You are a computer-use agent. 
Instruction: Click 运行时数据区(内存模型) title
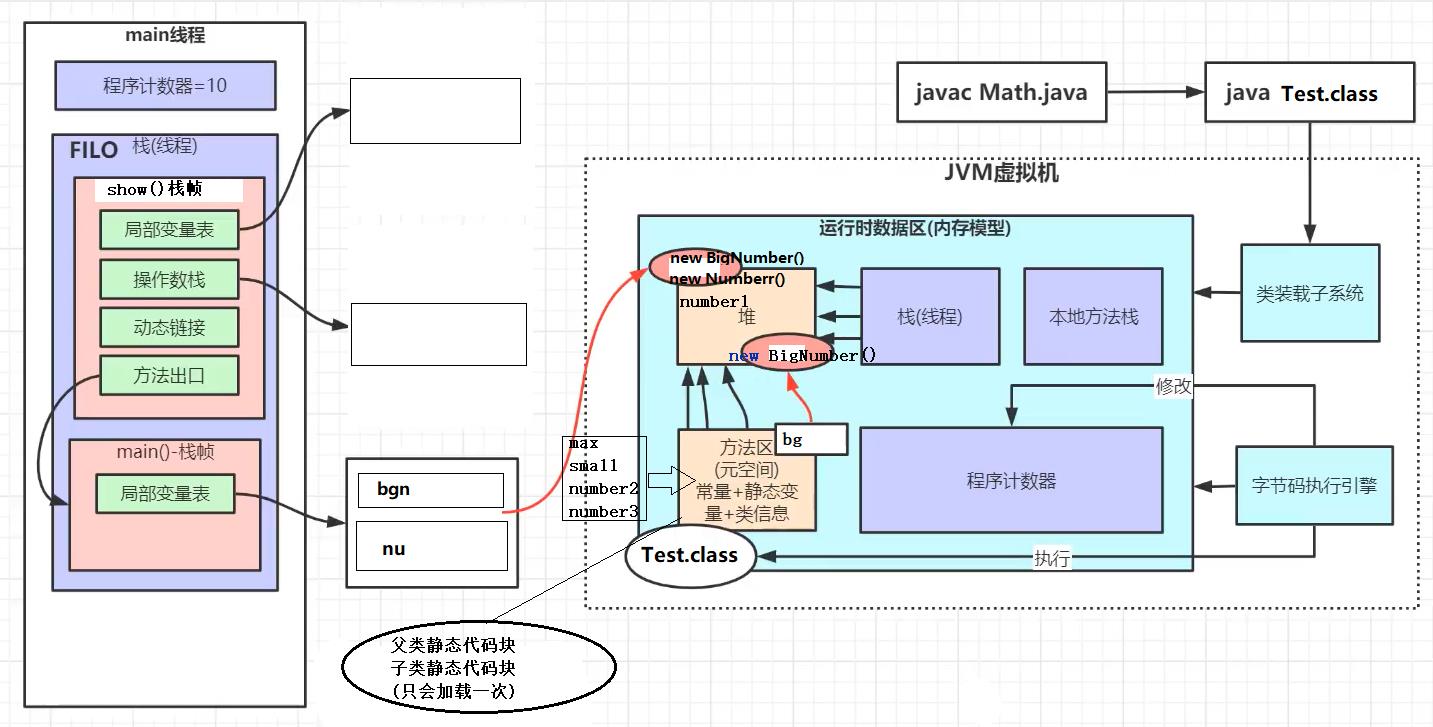(x=914, y=228)
